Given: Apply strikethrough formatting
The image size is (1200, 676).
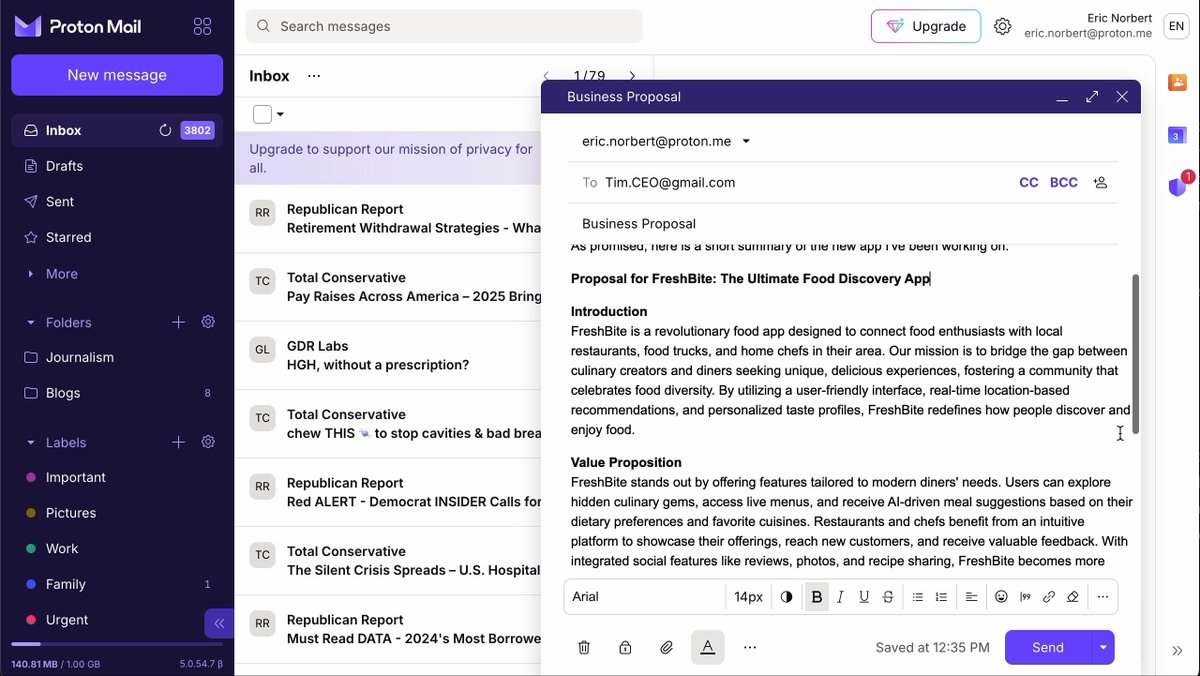Looking at the screenshot, I should [x=888, y=597].
